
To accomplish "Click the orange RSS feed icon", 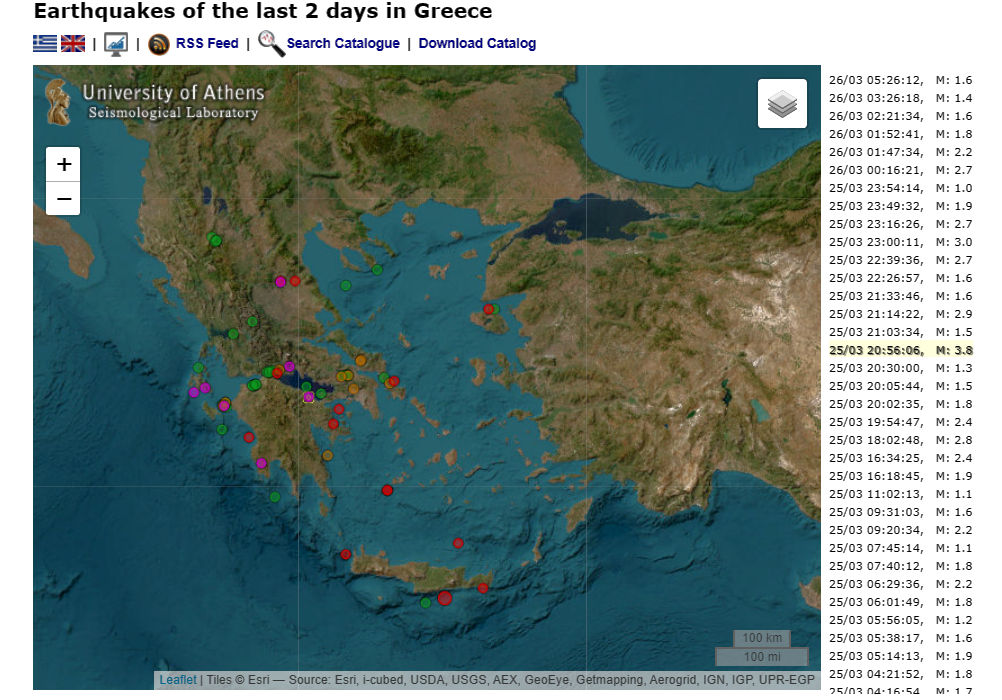I will [x=159, y=44].
